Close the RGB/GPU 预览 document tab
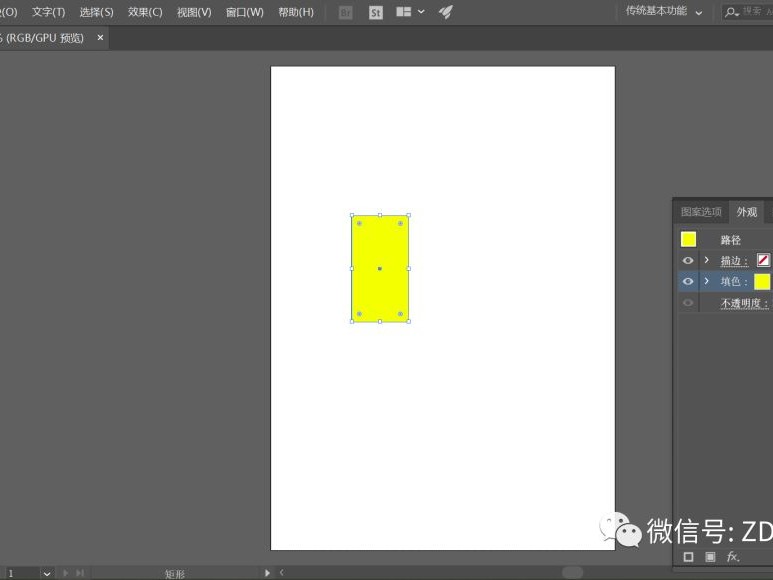773x580 pixels. click(100, 37)
